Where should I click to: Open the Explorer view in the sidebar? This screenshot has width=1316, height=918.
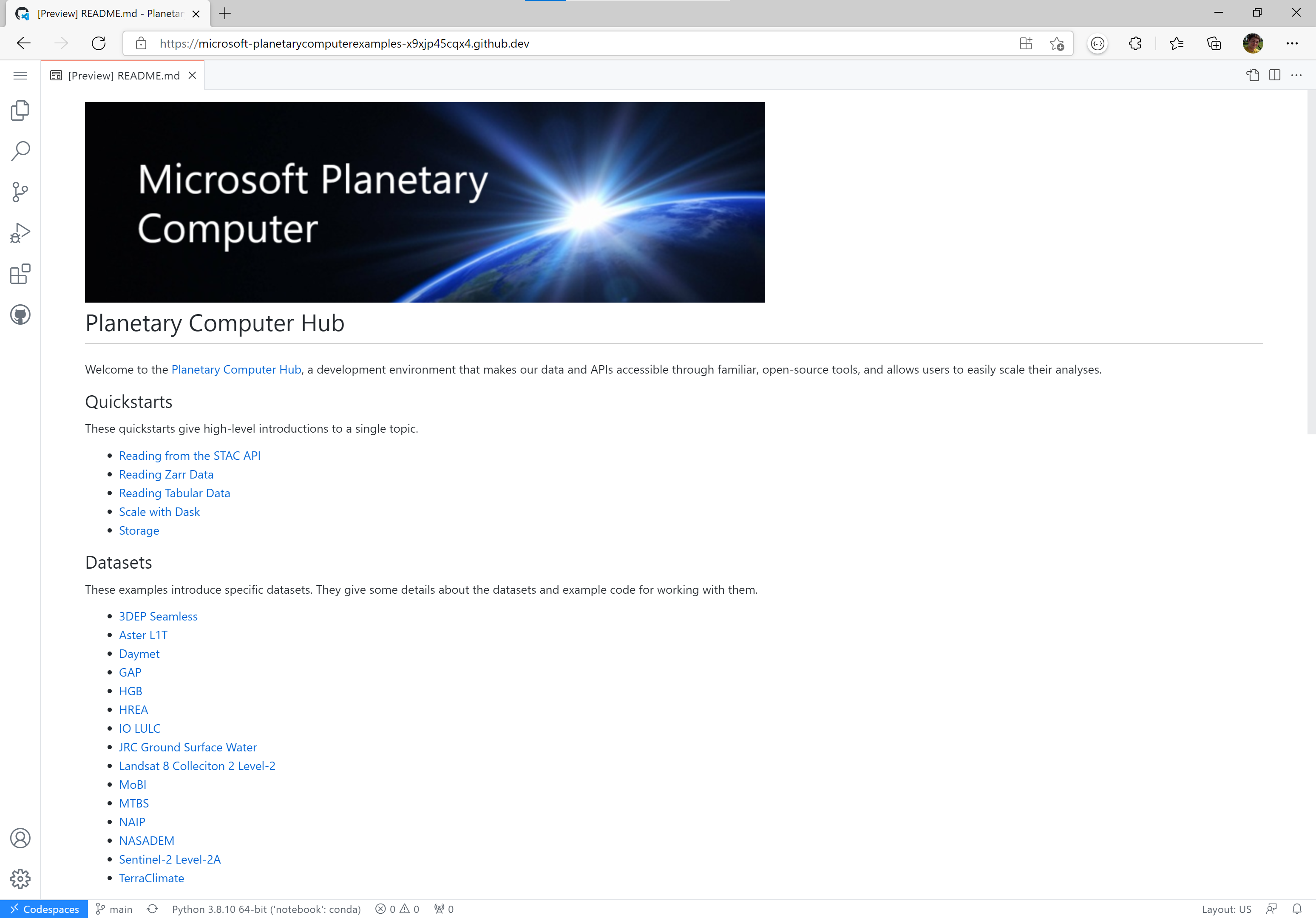pos(20,110)
